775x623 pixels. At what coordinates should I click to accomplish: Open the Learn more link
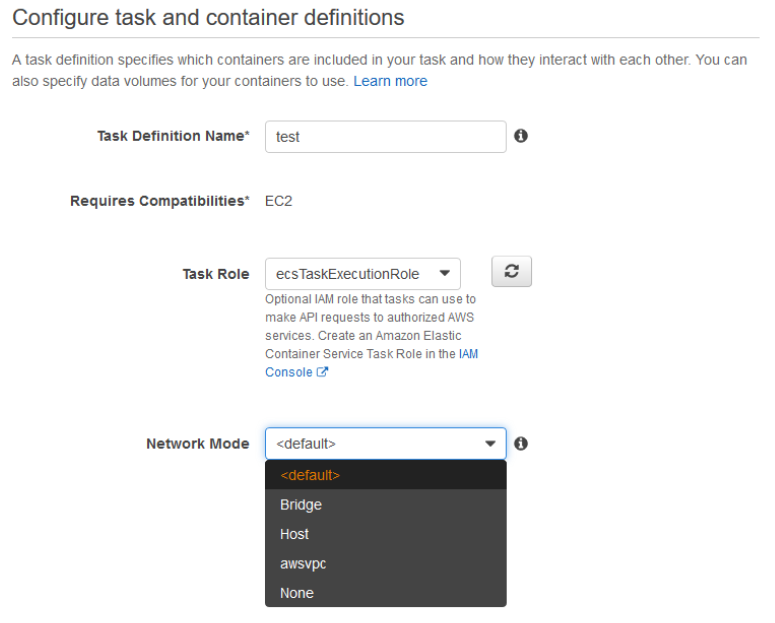pos(390,81)
